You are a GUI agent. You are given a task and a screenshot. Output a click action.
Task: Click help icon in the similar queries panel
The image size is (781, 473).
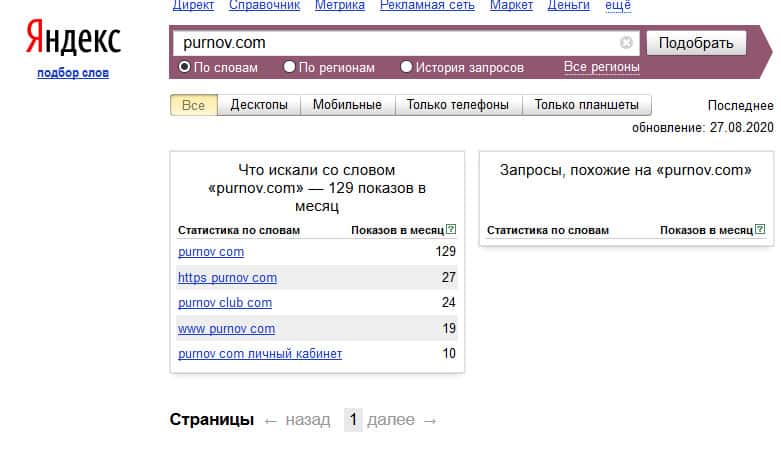point(761,230)
